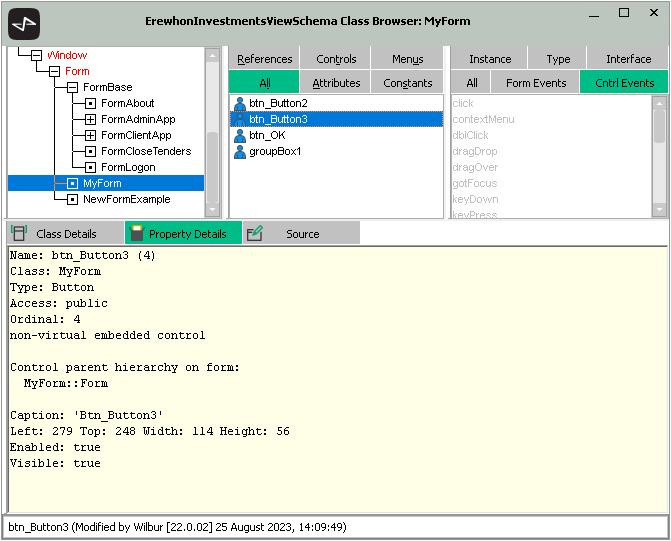Click the groupBox1 property icon
The width and height of the screenshot is (671, 541).
pyautogui.click(x=240, y=151)
